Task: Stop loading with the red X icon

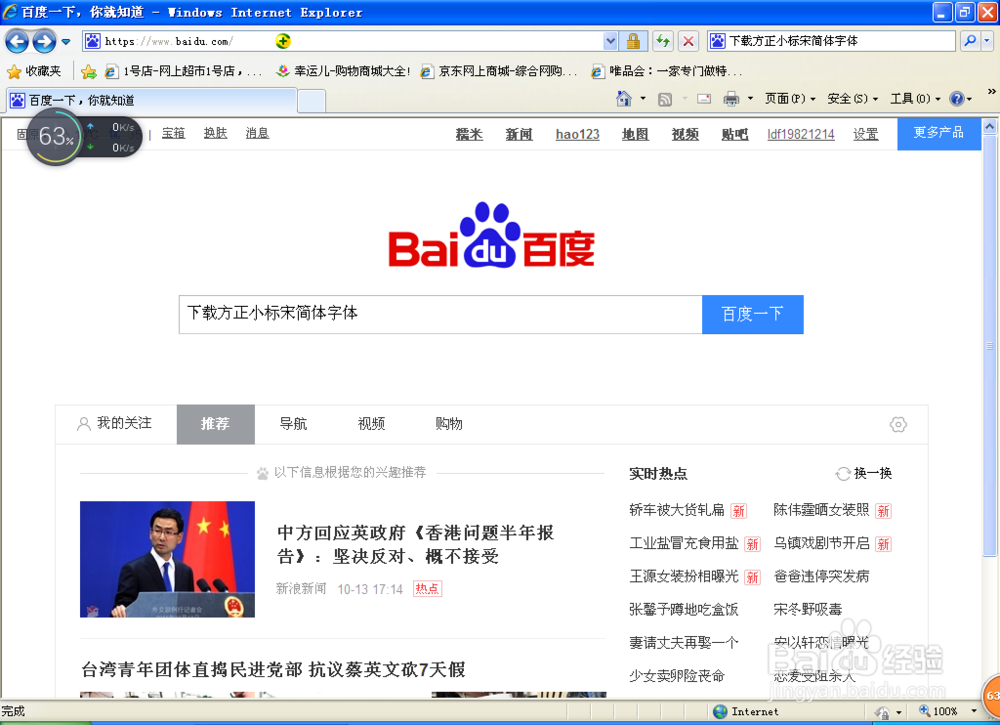Action: coord(688,41)
